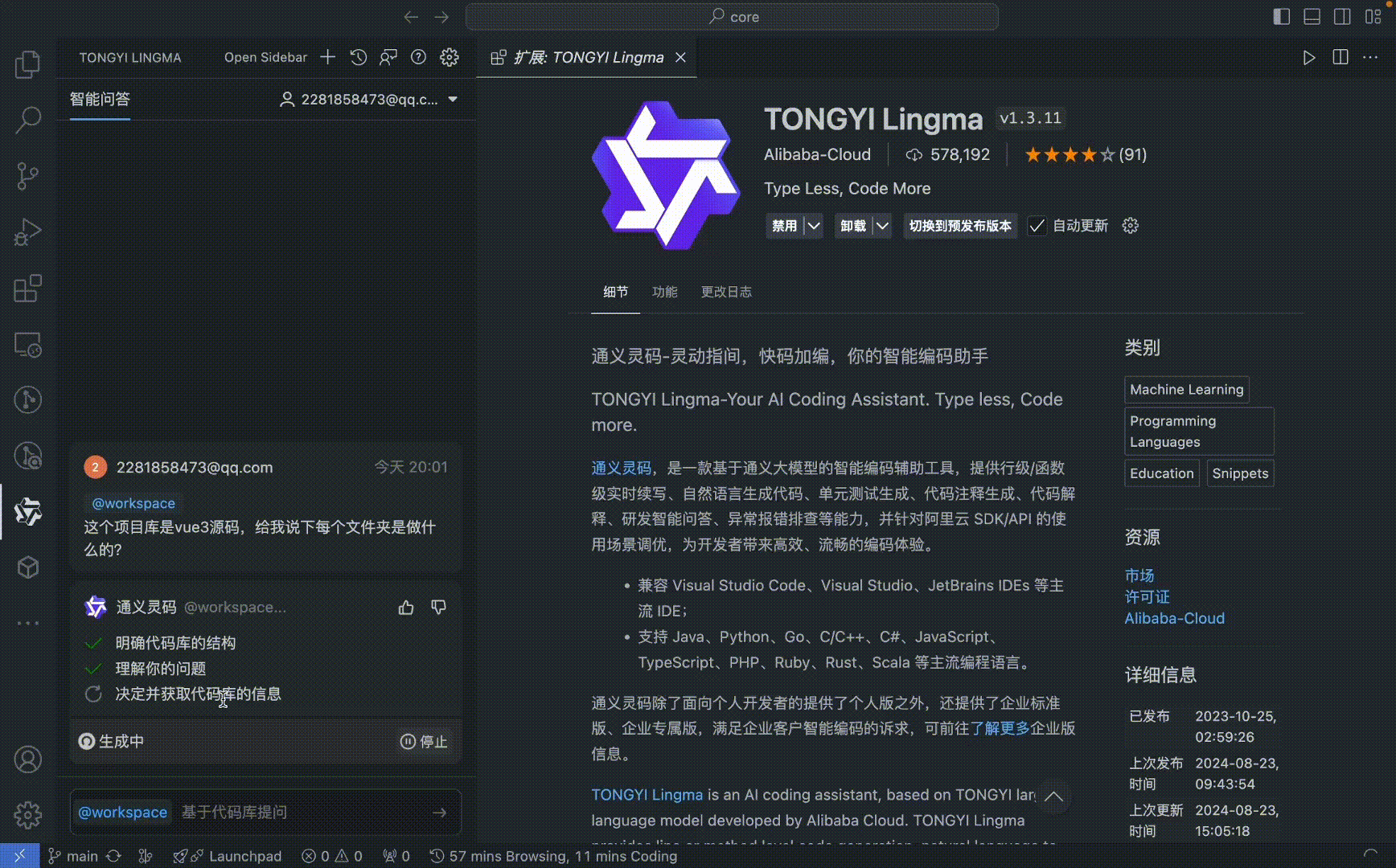Select the Education category tag
Image resolution: width=1396 pixels, height=868 pixels.
(x=1162, y=473)
